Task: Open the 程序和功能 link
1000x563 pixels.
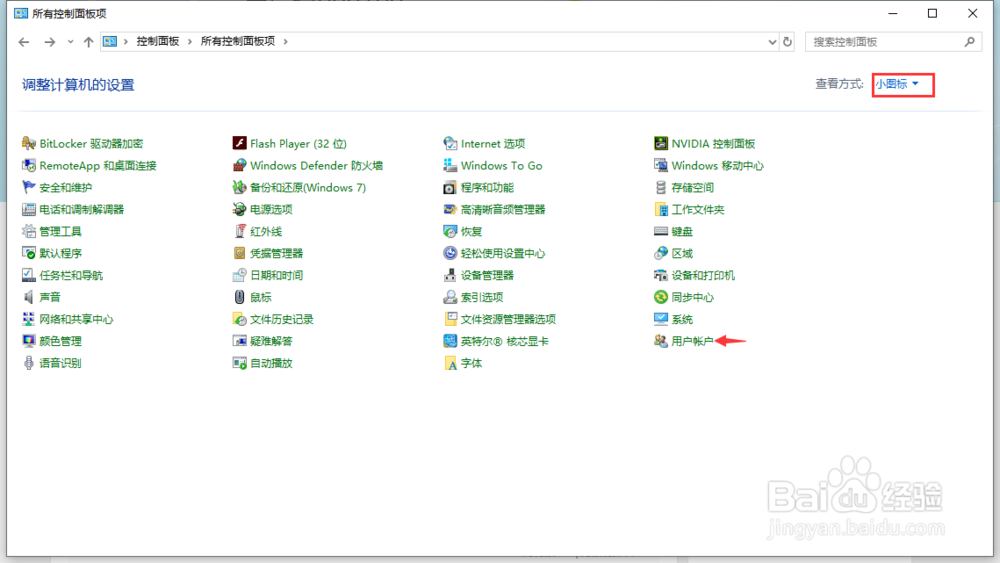Action: point(487,187)
